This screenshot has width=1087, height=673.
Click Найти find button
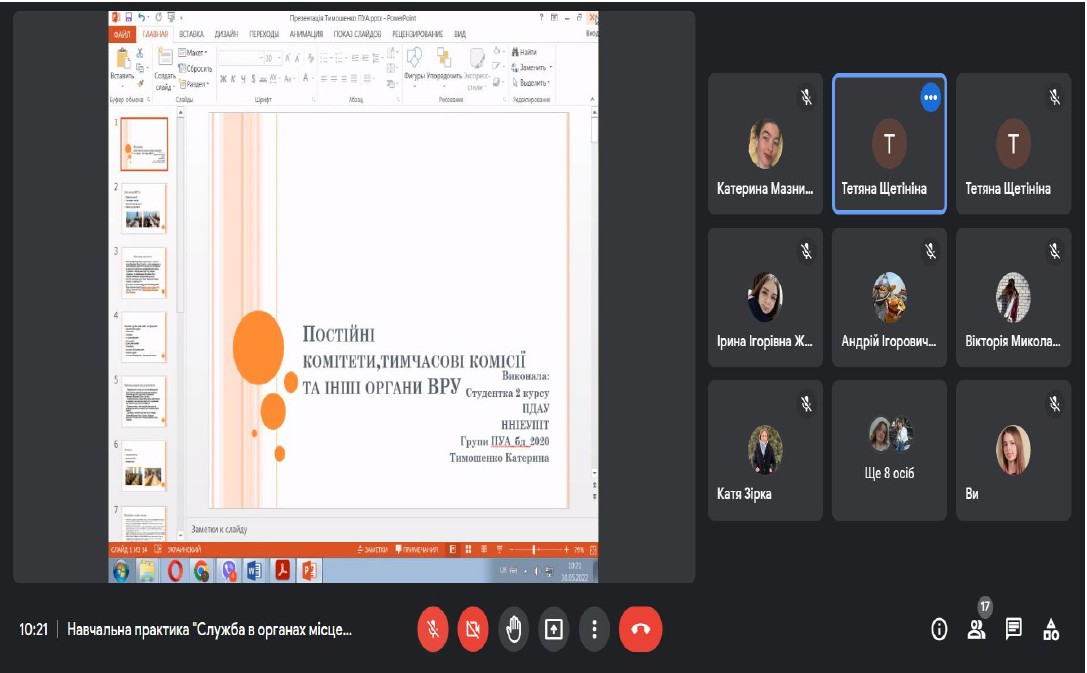[x=524, y=52]
